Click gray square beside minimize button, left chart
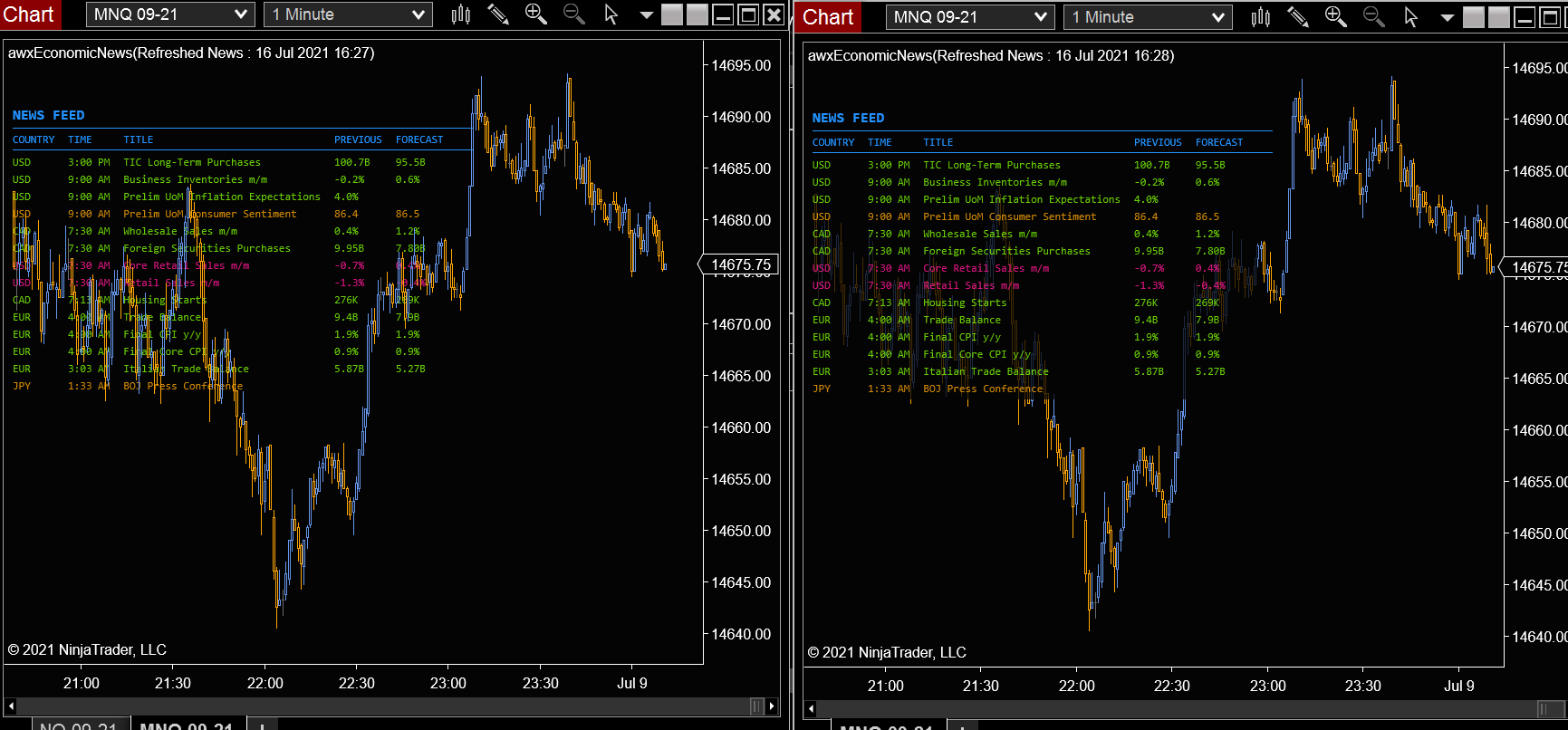This screenshot has height=730, width=1568. (697, 14)
